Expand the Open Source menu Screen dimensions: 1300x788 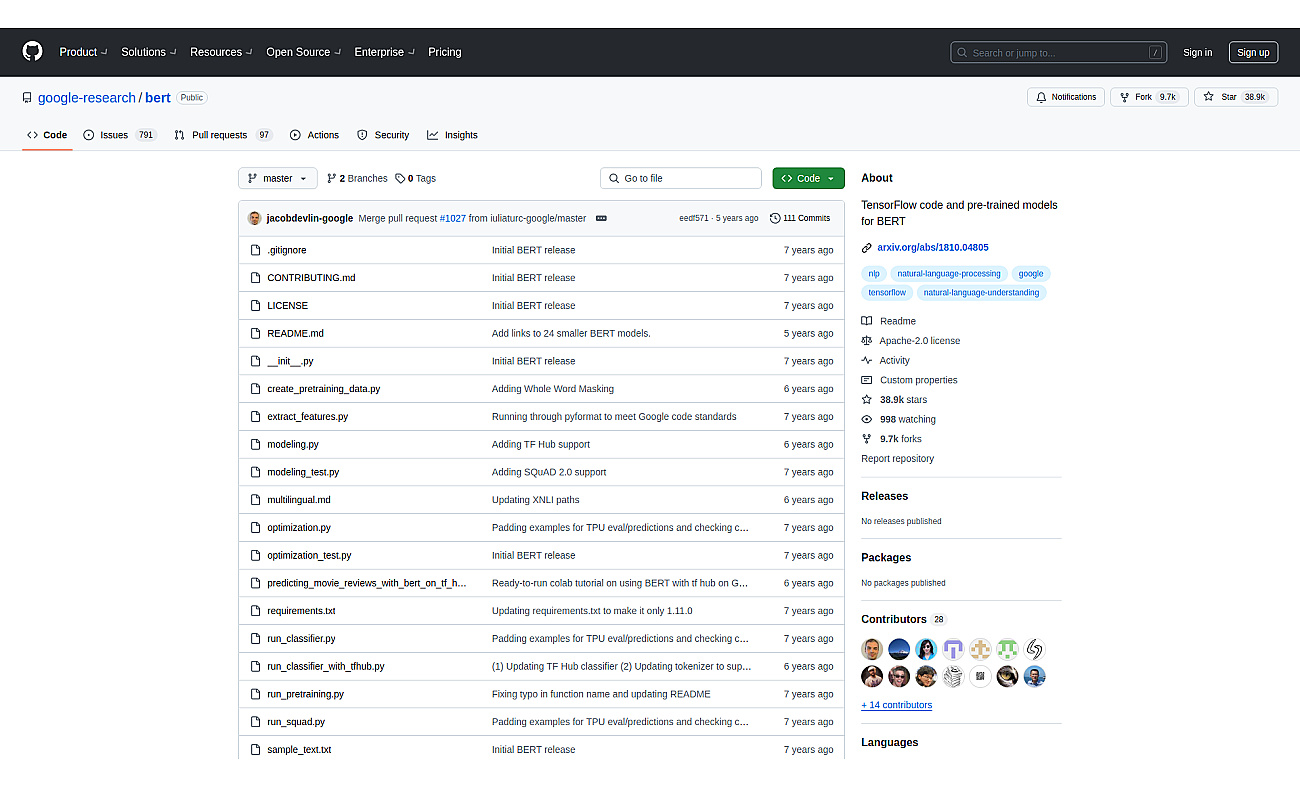[x=303, y=52]
